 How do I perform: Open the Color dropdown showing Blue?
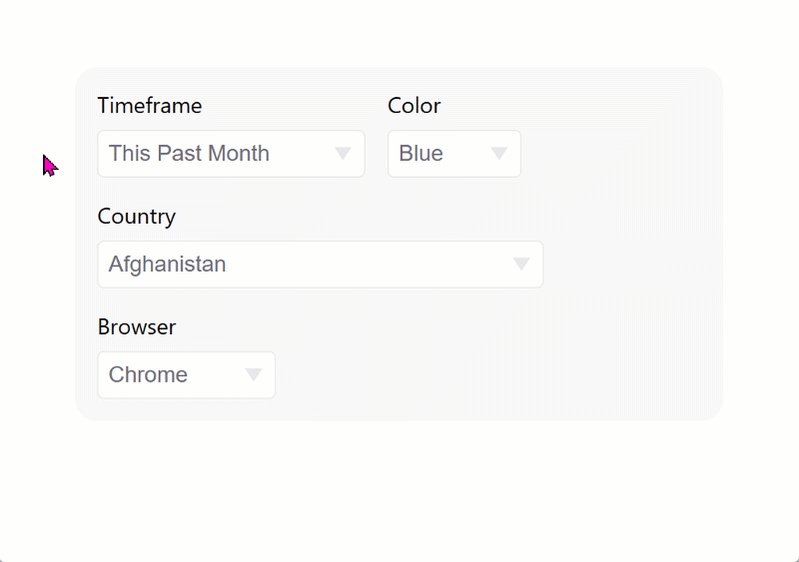454,153
